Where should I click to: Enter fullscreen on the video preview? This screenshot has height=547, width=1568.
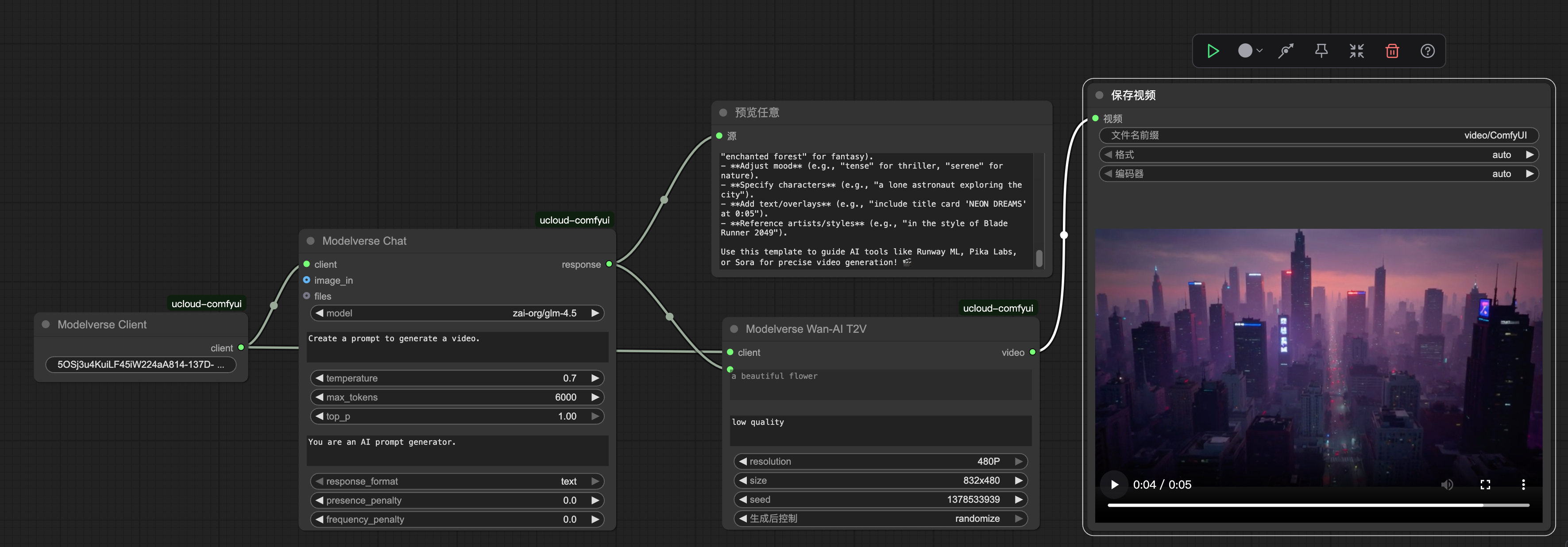pyautogui.click(x=1485, y=484)
